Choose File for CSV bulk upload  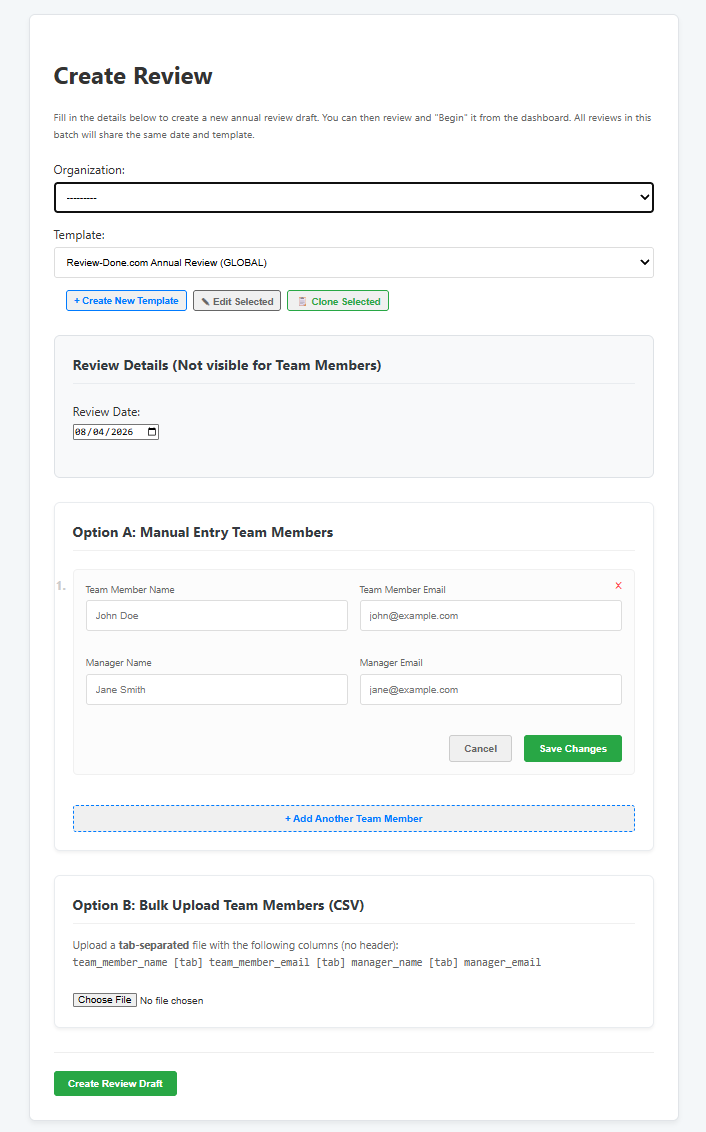pos(105,1000)
